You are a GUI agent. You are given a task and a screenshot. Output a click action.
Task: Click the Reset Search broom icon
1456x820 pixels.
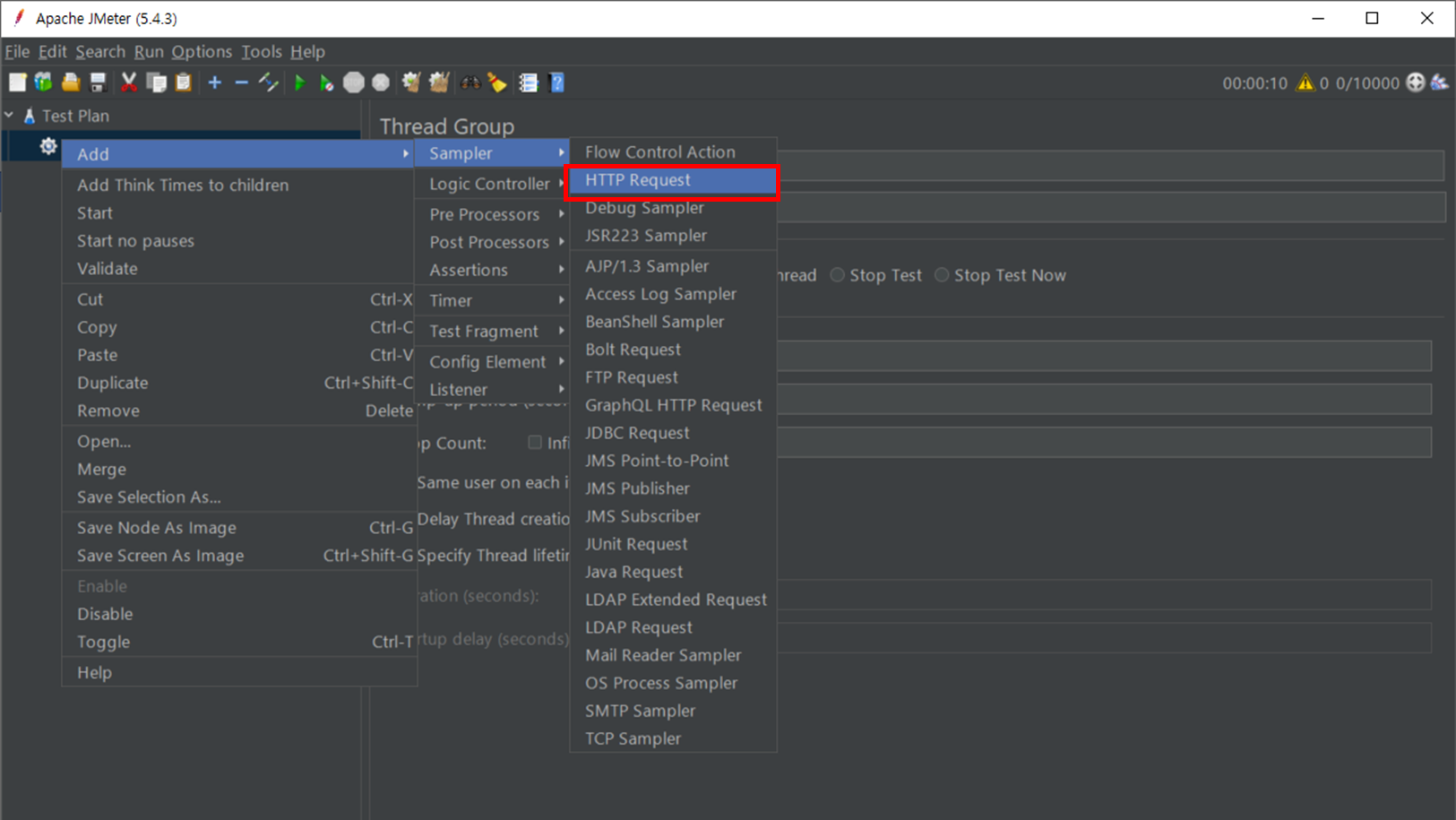click(497, 83)
